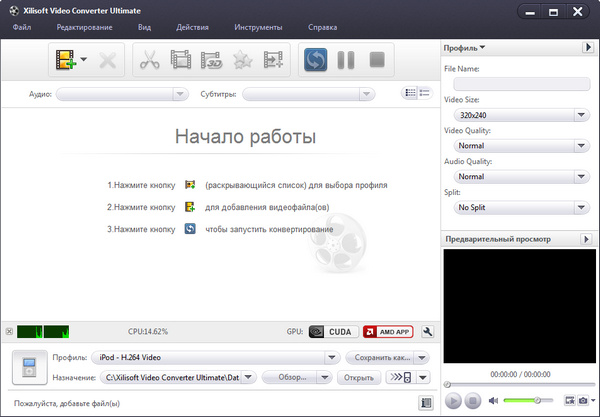Start conversion with the blue Convert button
Screen dimensions: 600x417
[x=316, y=61]
